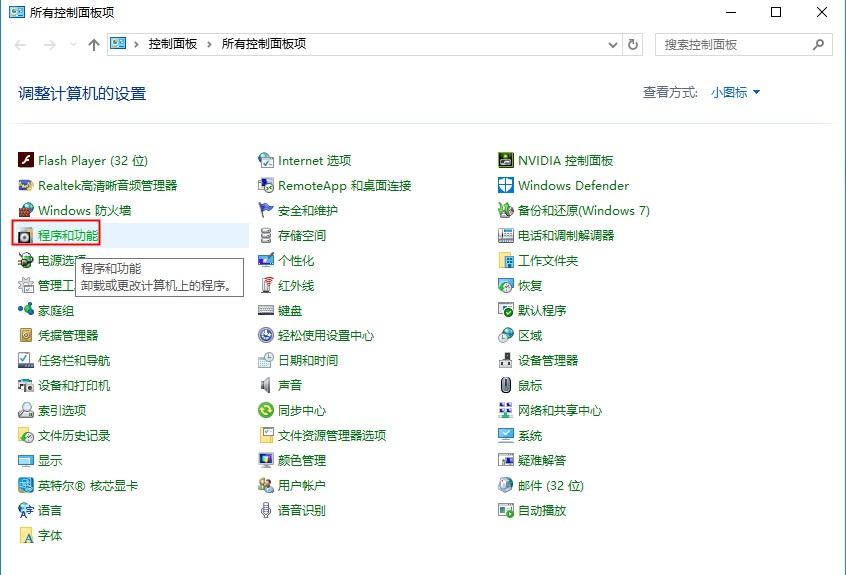Open the 显示 icon
This screenshot has width=846, height=575.
click(x=25, y=460)
